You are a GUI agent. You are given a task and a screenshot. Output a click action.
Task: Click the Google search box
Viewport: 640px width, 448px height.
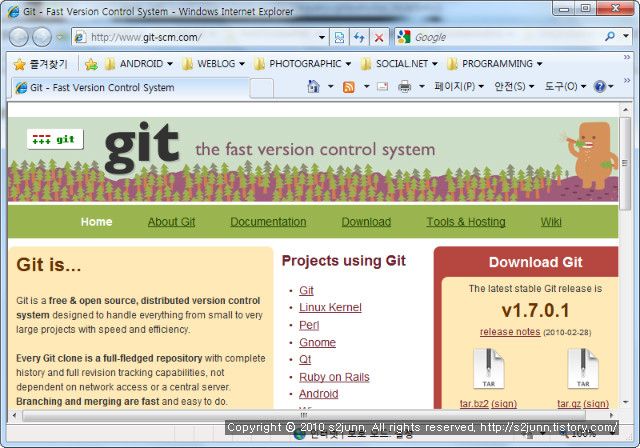click(506, 37)
